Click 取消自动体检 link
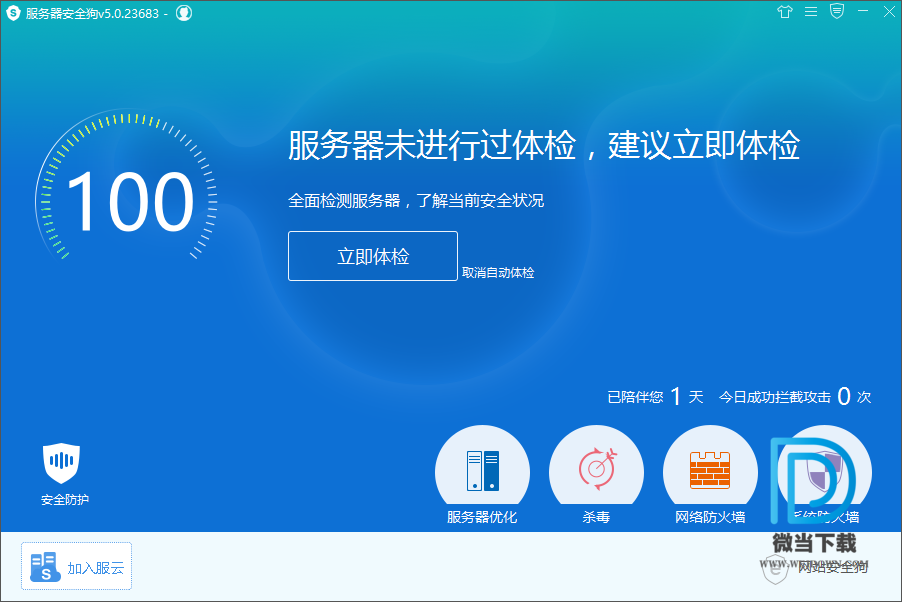Viewport: 902px width, 602px height. coord(498,272)
